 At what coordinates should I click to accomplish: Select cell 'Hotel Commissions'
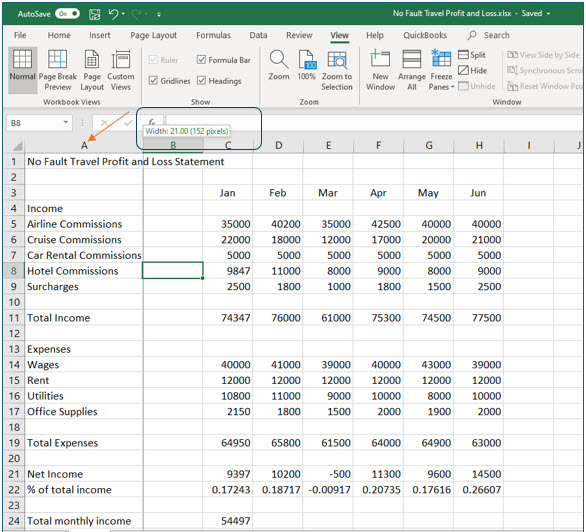click(84, 271)
